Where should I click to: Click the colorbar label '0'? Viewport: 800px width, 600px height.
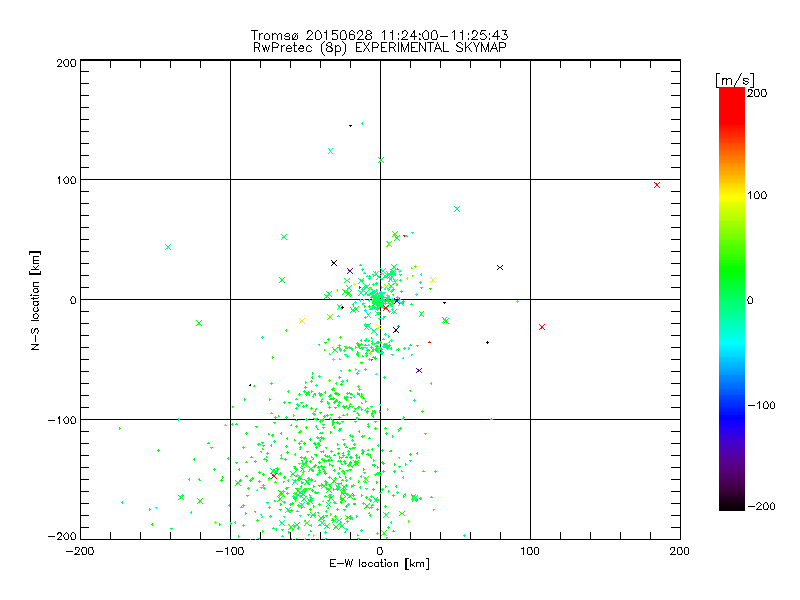coord(750,301)
